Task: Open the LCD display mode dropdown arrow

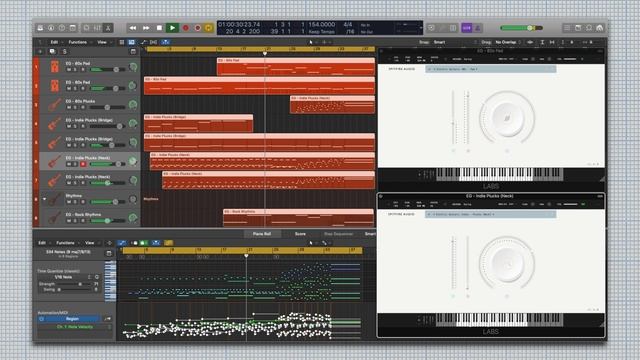Action: pos(421,28)
